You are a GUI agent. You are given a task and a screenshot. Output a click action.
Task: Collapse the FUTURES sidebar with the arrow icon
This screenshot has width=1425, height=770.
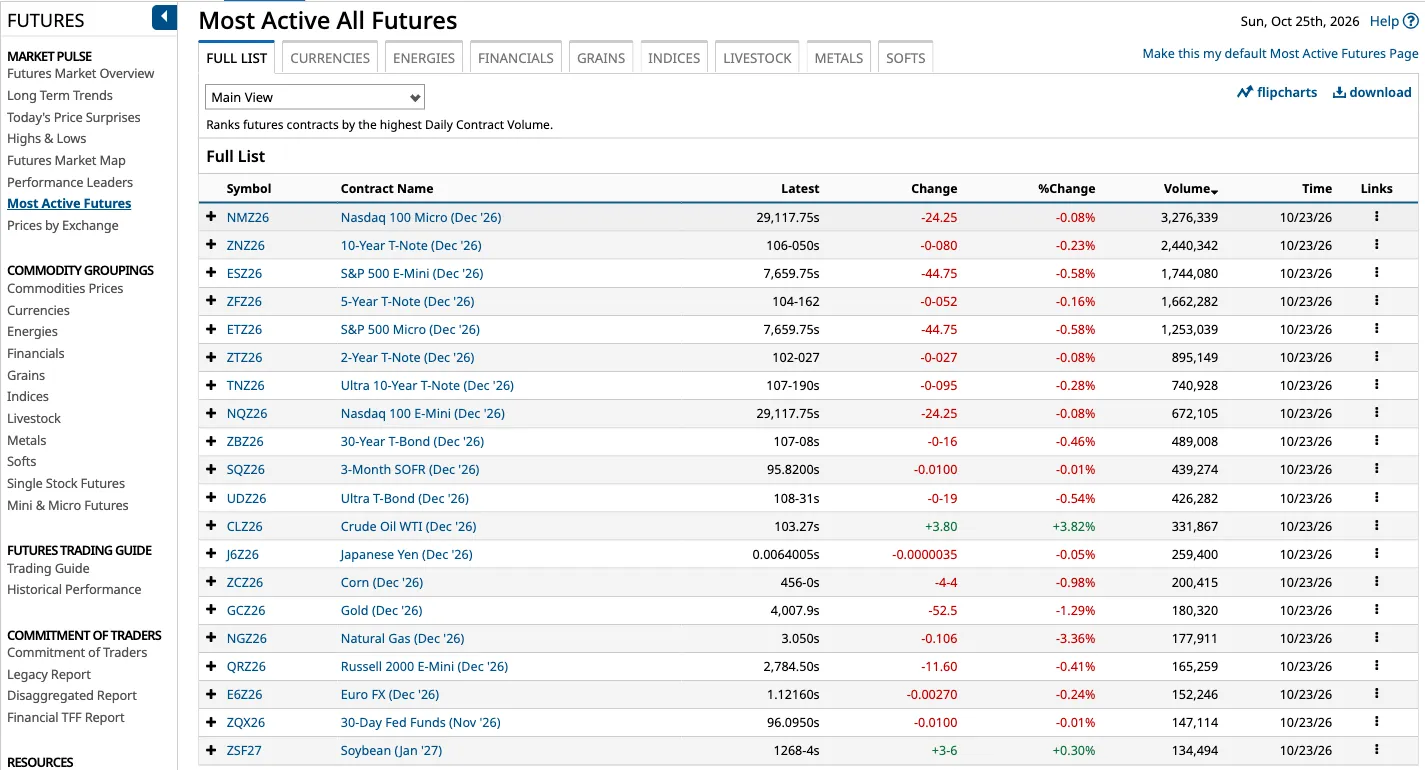[x=164, y=17]
